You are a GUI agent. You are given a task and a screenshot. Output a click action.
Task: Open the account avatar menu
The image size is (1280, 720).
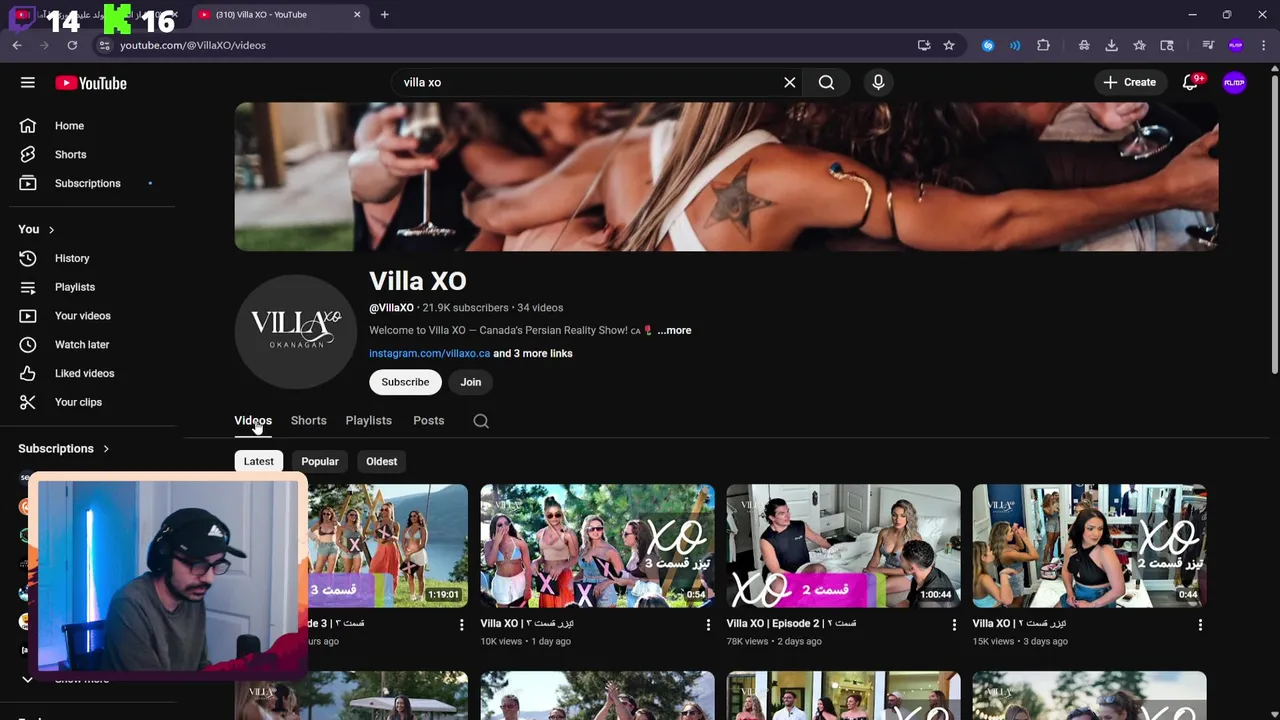click(x=1234, y=83)
